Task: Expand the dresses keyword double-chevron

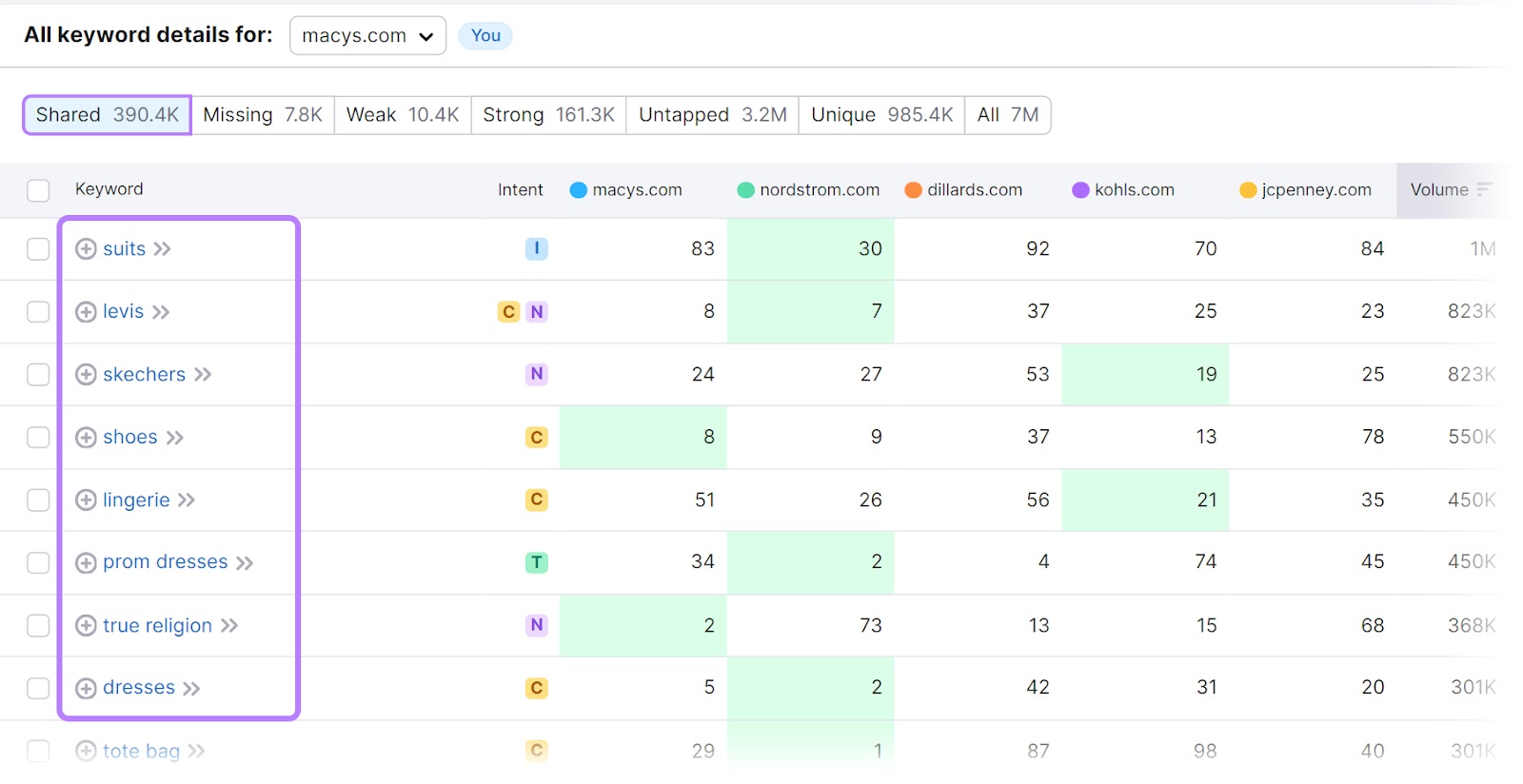Action: 191,689
